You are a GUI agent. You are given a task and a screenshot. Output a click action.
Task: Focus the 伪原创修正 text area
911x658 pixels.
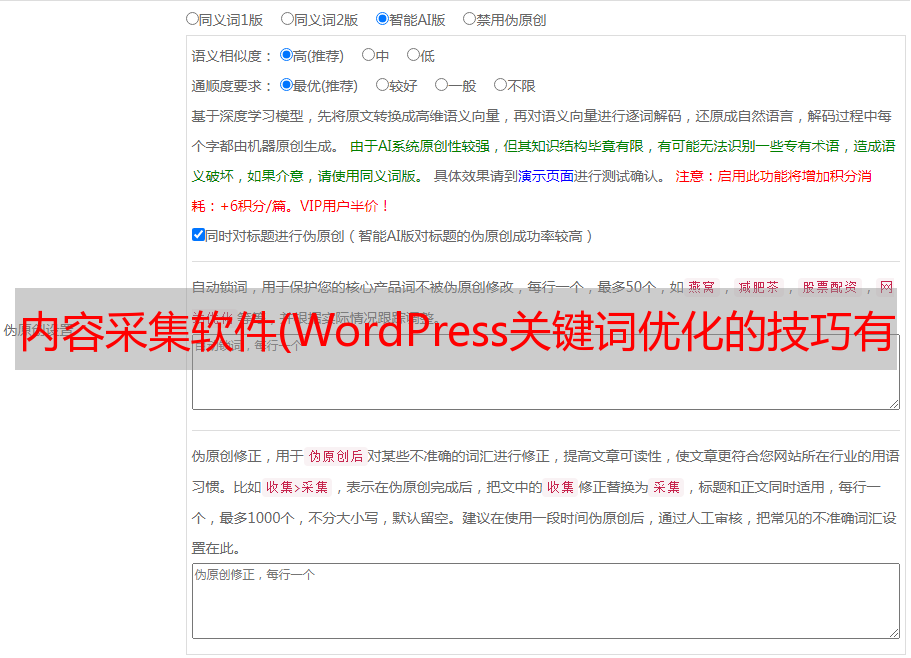pos(545,600)
